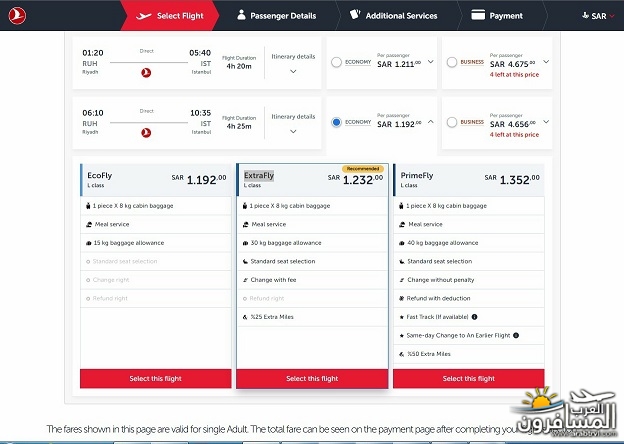
Task: Click the highlighted ExtraFly title
Action: [259, 175]
